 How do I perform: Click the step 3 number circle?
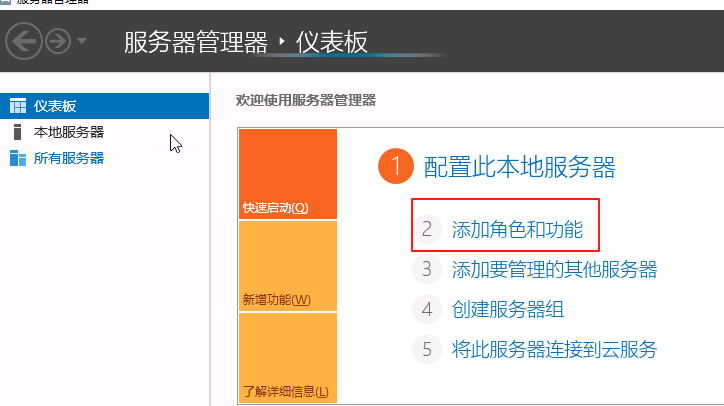coord(427,269)
